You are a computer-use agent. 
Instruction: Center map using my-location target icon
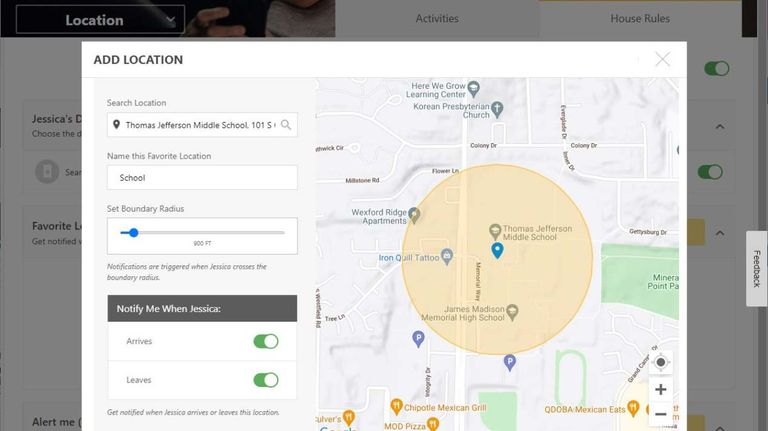point(660,363)
